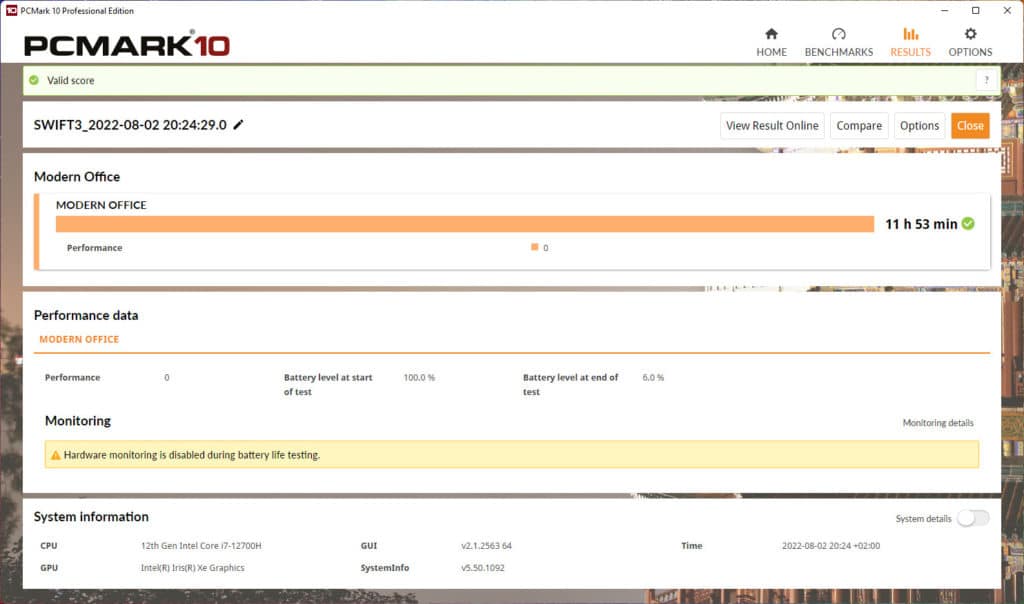Maximize the PCMark 10 window
This screenshot has height=604, width=1024.
click(976, 10)
